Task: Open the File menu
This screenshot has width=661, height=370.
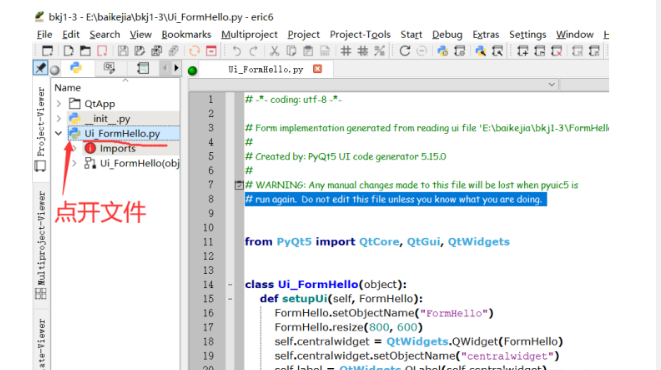Action: point(44,35)
